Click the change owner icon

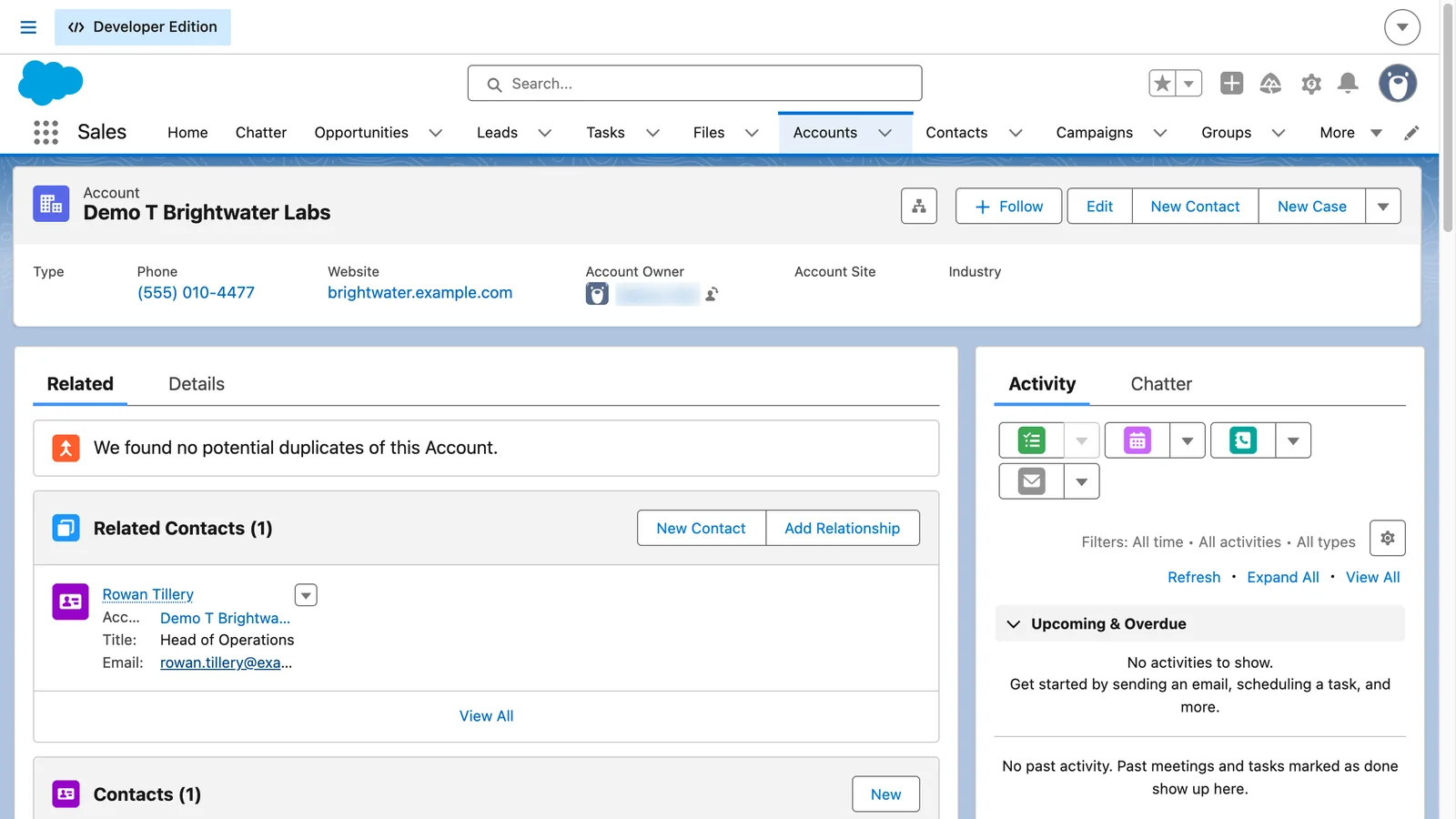pos(712,294)
